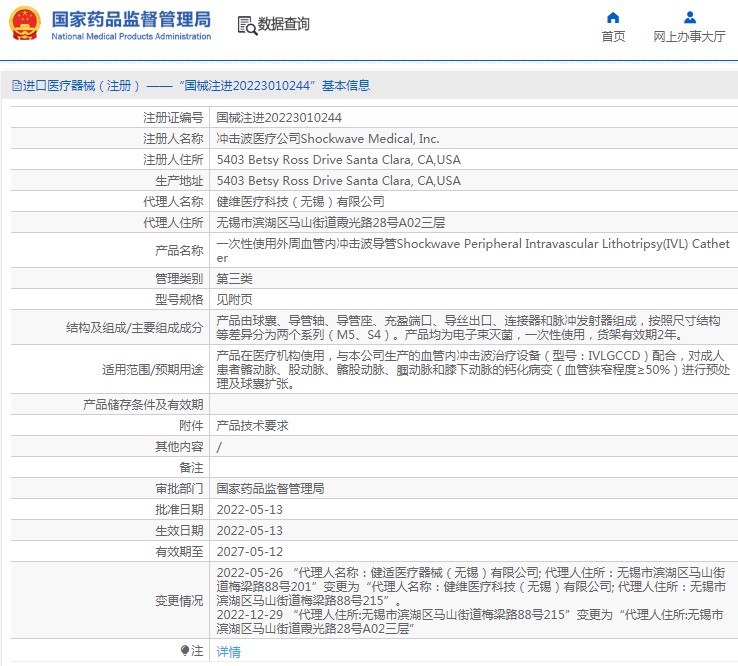
Task: Go to 首页 text link
Action: click(x=613, y=36)
